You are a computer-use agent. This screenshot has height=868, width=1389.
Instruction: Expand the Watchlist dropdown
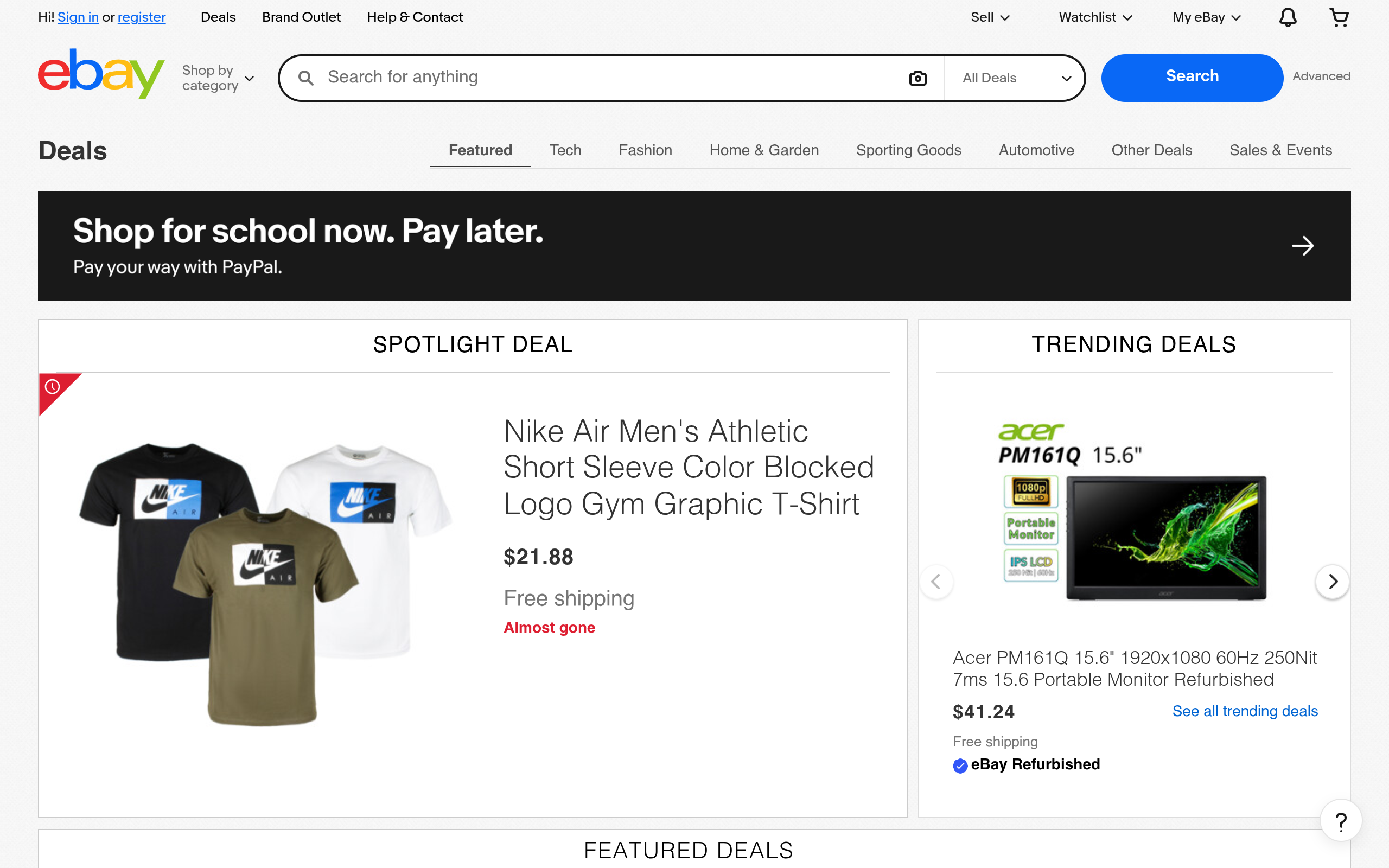1095,17
